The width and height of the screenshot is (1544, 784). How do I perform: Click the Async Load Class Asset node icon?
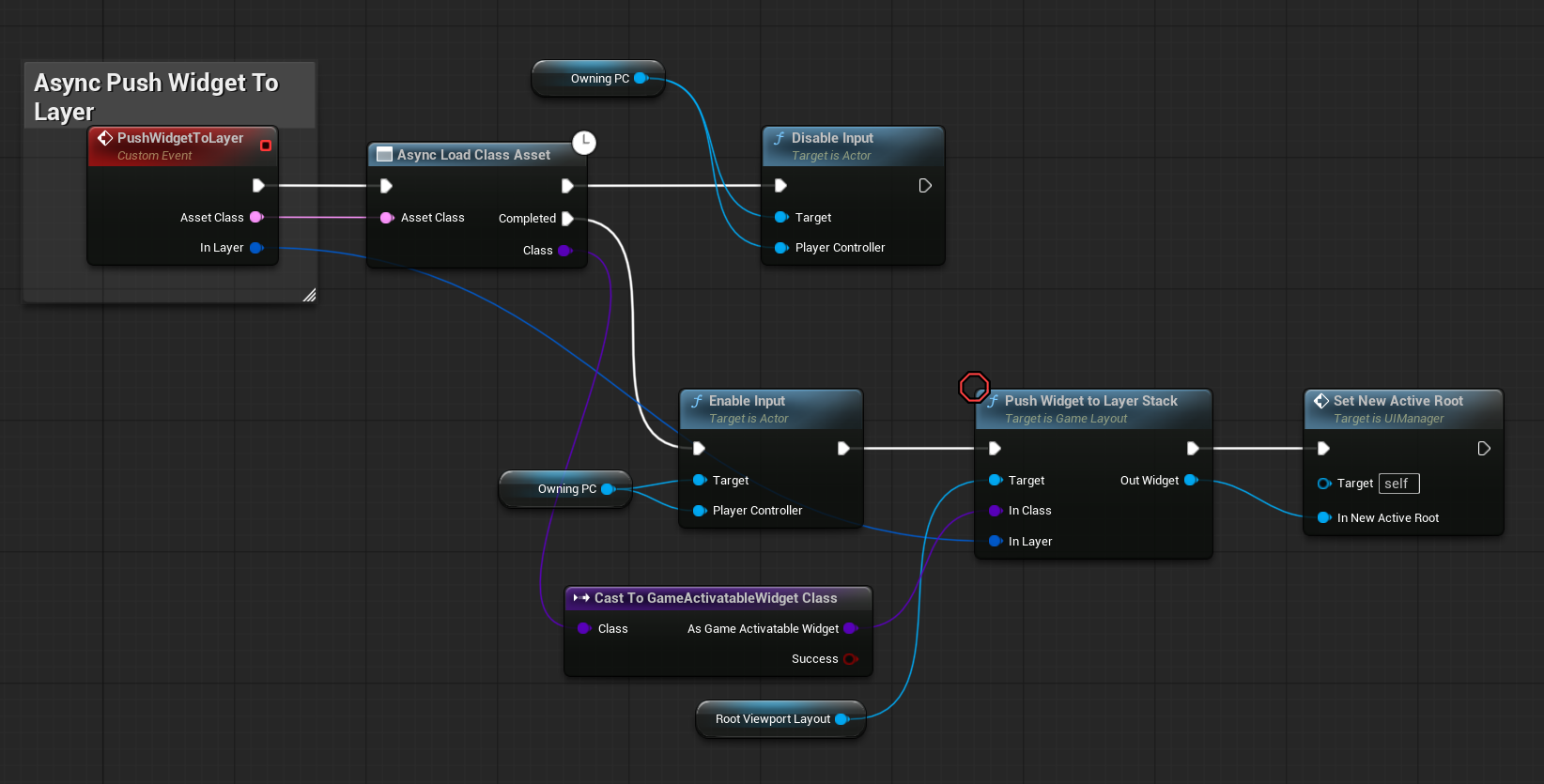[x=384, y=155]
